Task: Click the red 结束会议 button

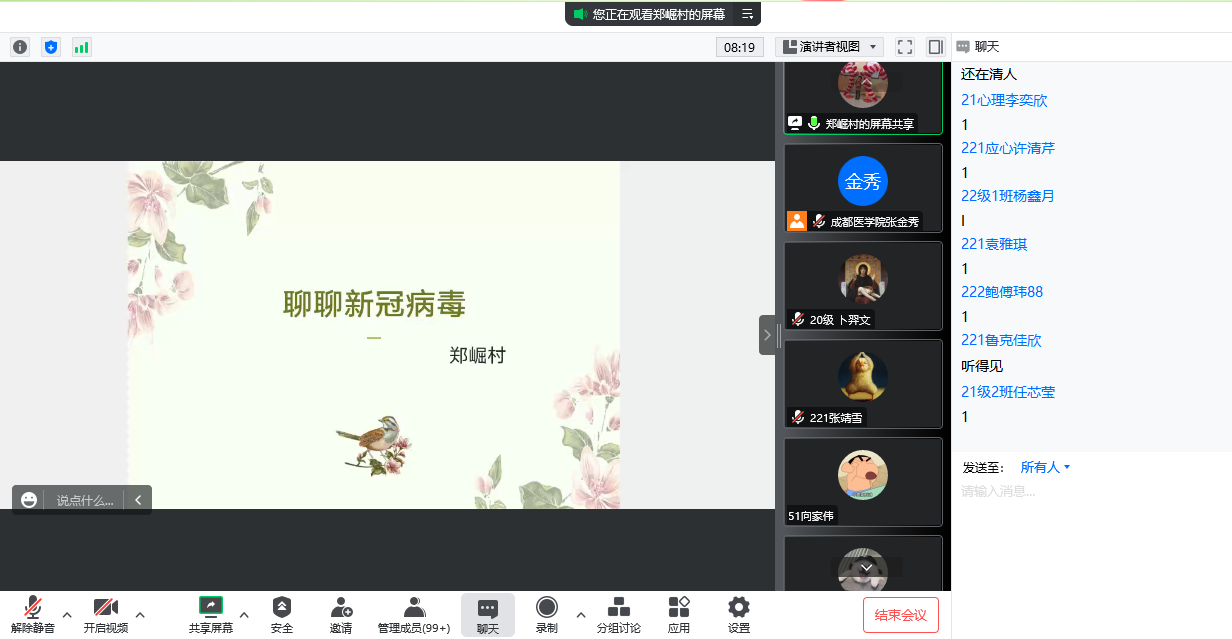Action: [900, 615]
